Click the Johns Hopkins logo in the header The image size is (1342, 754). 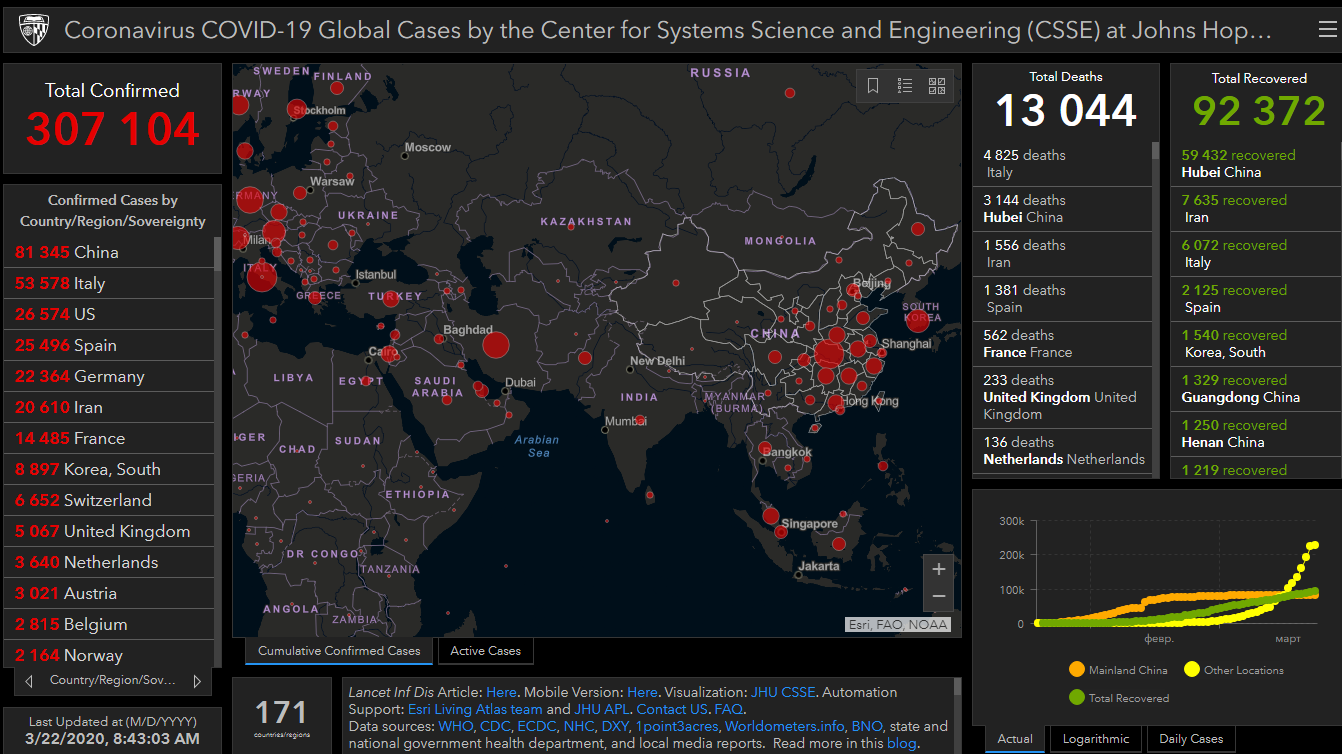[33, 31]
